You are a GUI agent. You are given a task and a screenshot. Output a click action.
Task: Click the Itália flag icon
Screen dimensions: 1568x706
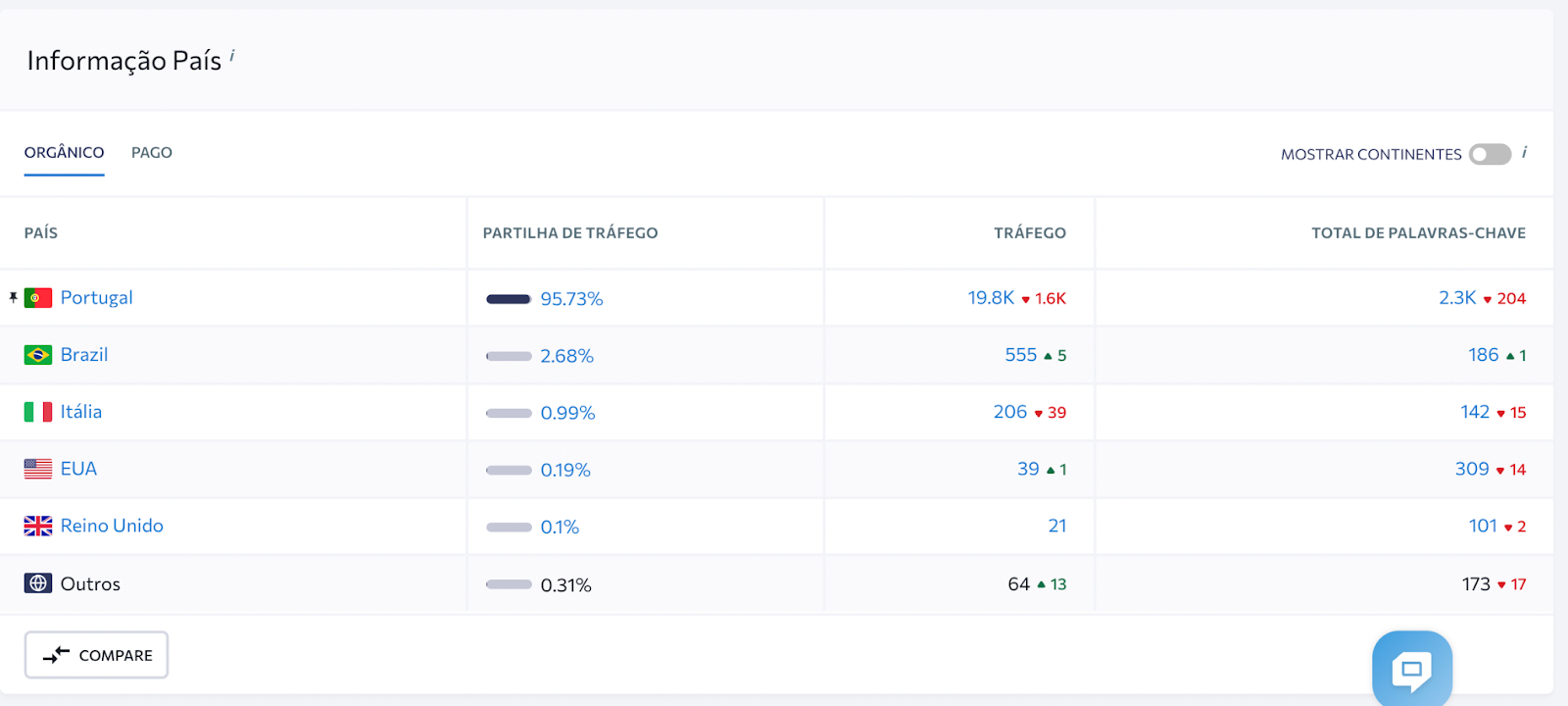[x=38, y=412]
